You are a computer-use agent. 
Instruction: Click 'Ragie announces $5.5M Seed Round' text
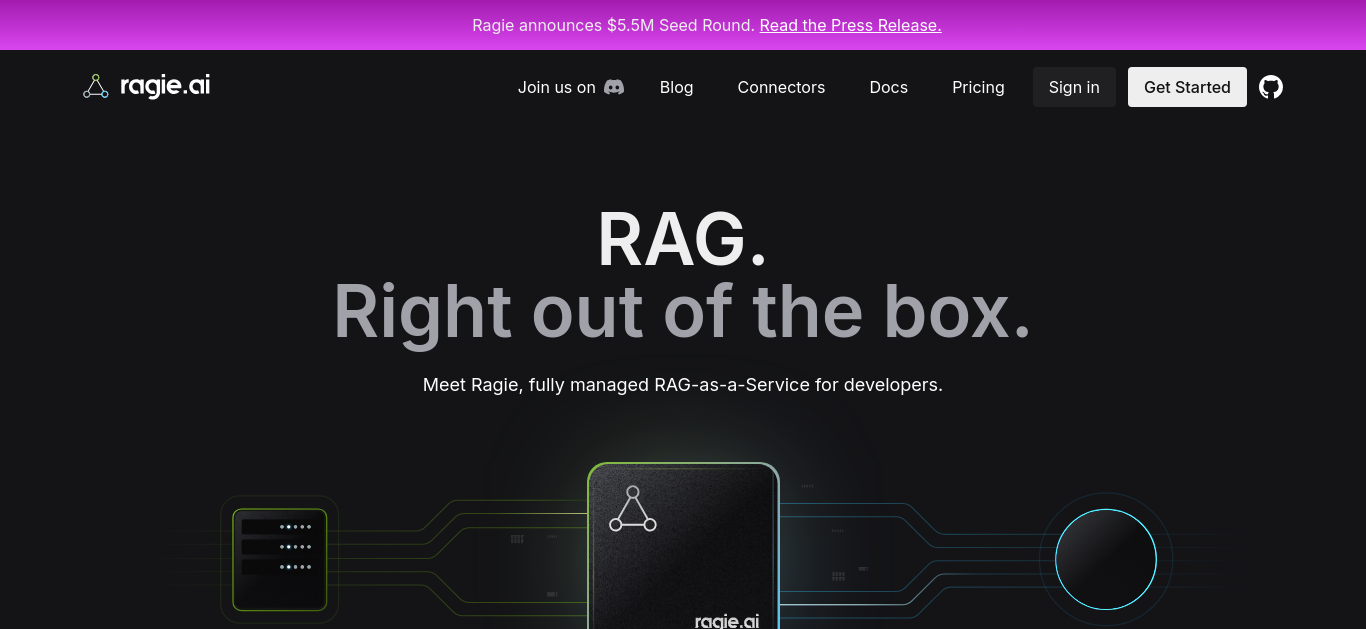tap(613, 25)
